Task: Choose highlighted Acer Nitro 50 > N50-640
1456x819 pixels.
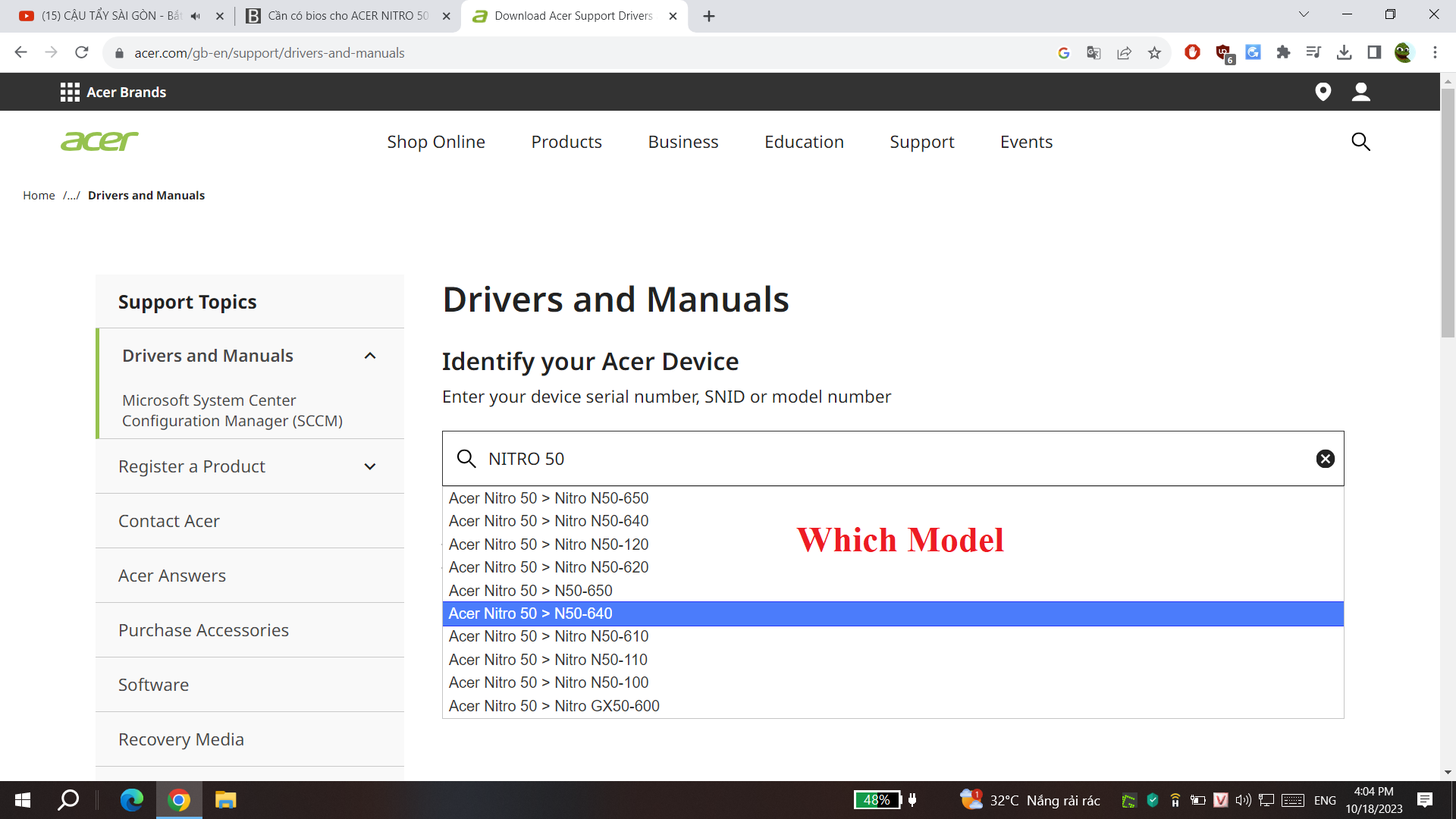Action: click(x=893, y=613)
